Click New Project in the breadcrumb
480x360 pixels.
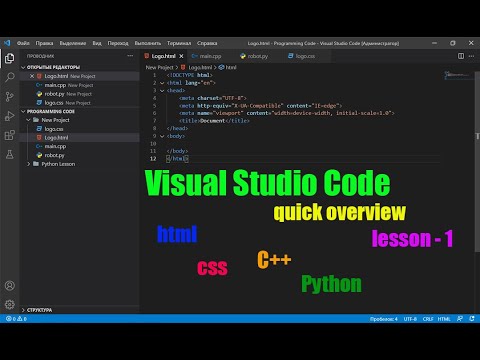pos(159,67)
